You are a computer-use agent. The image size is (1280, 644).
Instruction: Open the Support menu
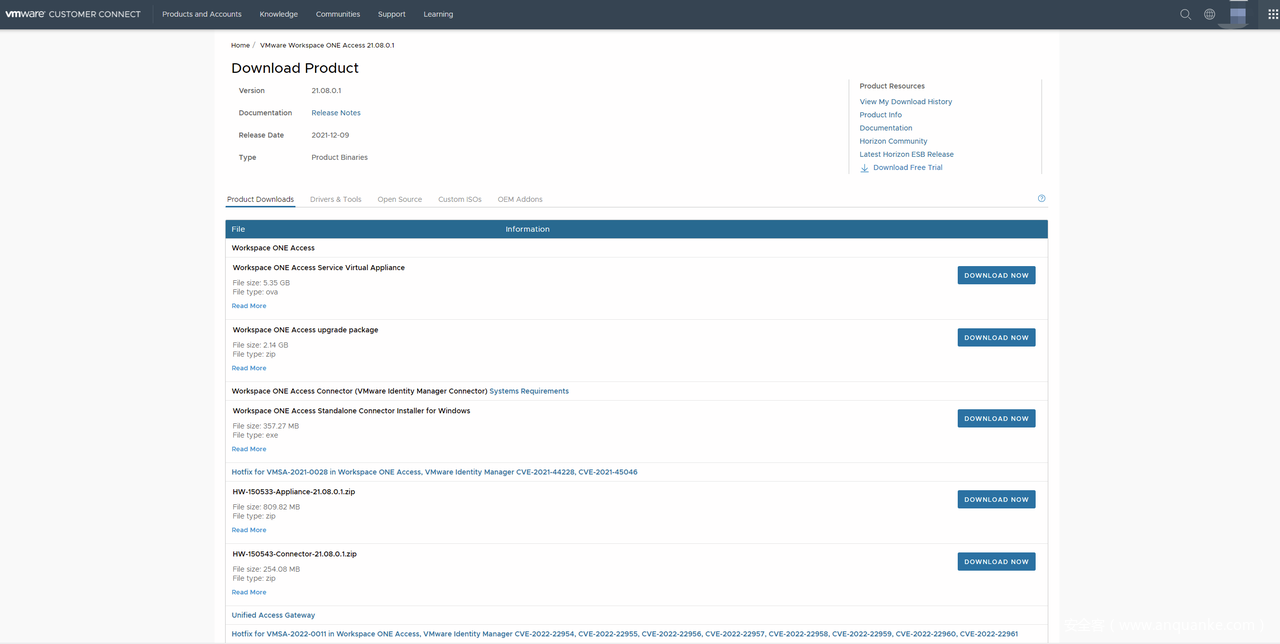point(391,14)
